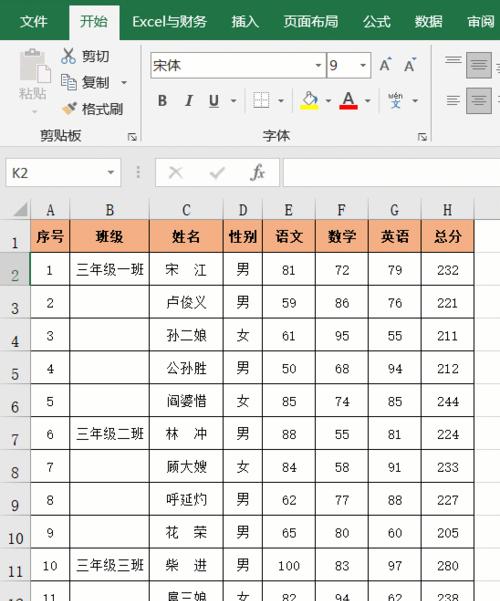500x601 pixels.
Task: Open the font size dropdown showing 9
Action: [362, 66]
